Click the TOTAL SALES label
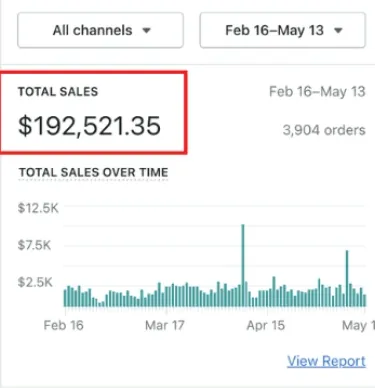Viewport: 375px width, 388px height. click(x=58, y=92)
